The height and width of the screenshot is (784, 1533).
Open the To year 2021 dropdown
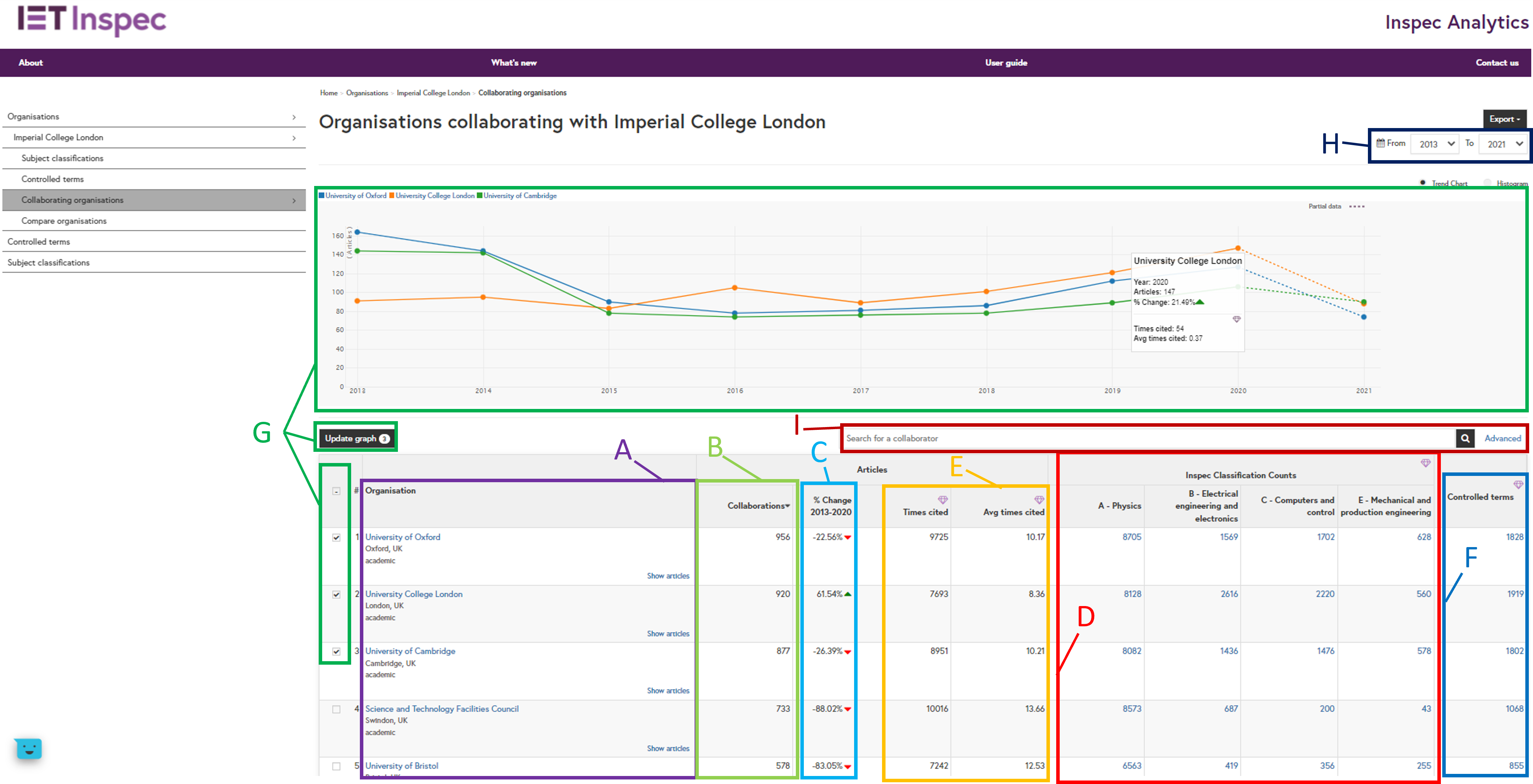[x=1503, y=144]
